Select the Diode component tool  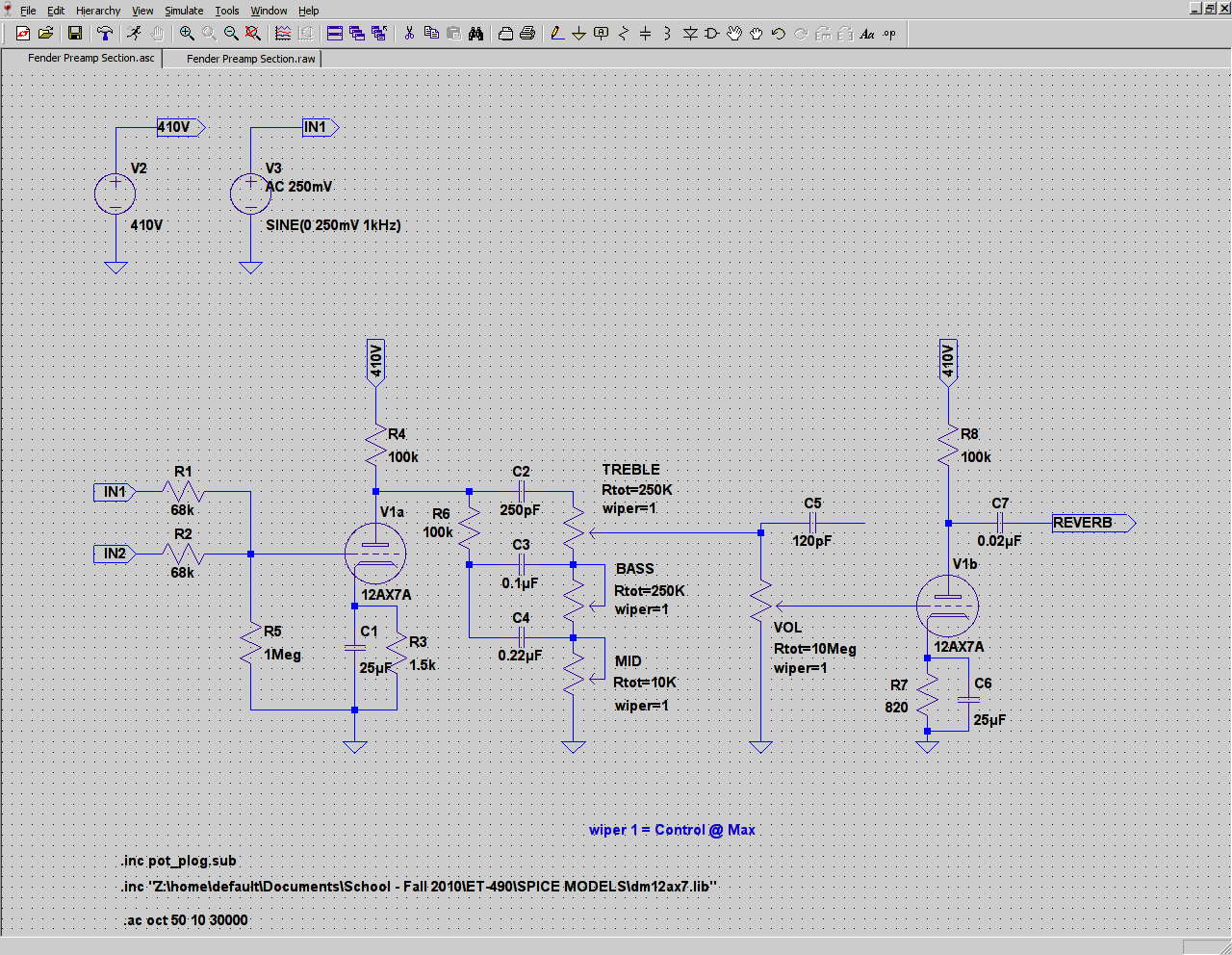click(690, 34)
